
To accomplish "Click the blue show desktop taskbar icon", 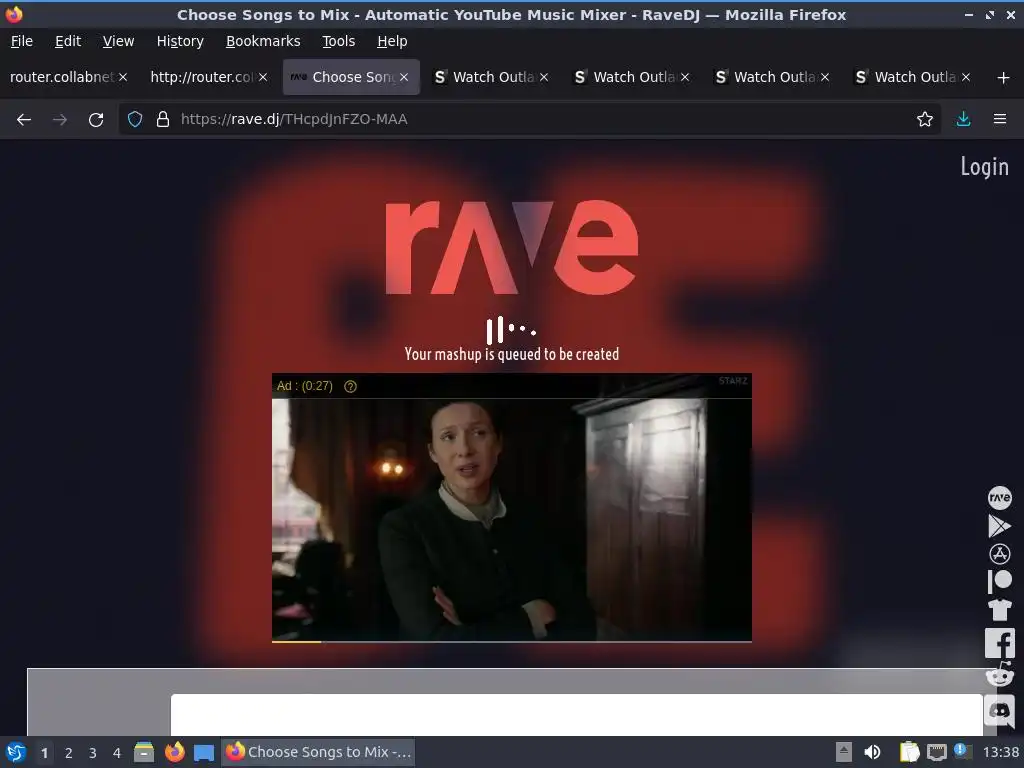I will point(204,753).
